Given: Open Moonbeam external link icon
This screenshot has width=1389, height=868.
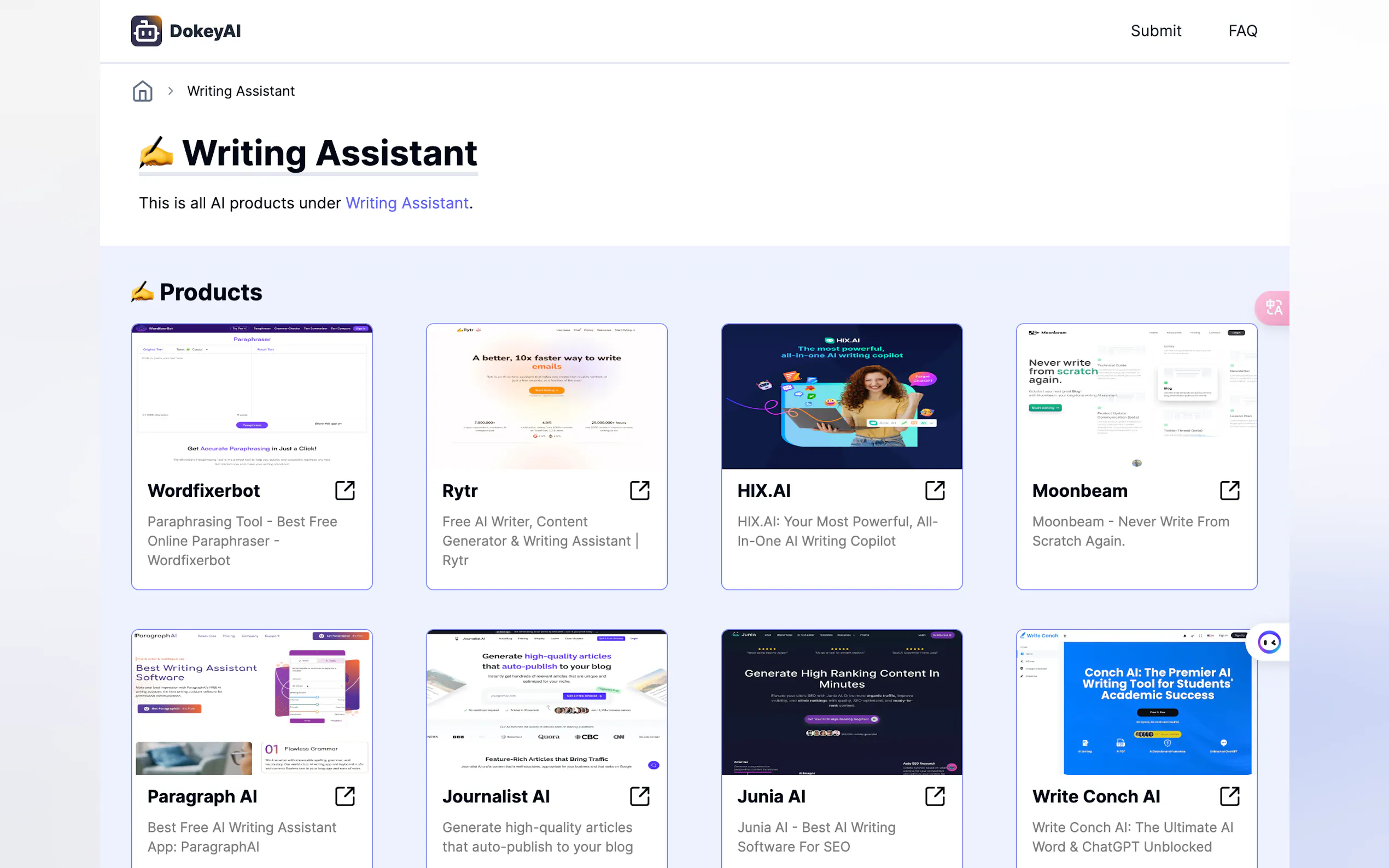Looking at the screenshot, I should tap(1229, 491).
